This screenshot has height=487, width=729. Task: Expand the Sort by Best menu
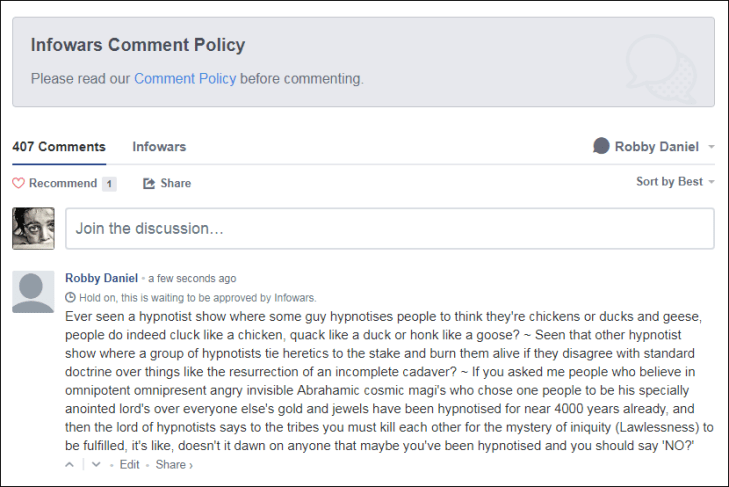pos(676,181)
